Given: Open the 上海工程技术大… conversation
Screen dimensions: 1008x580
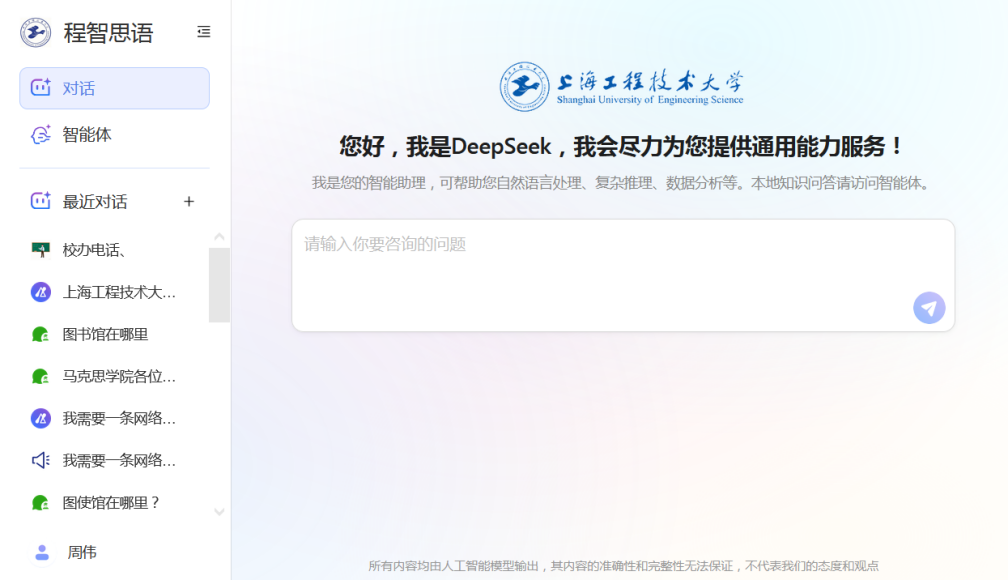Looking at the screenshot, I should pos(119,292).
